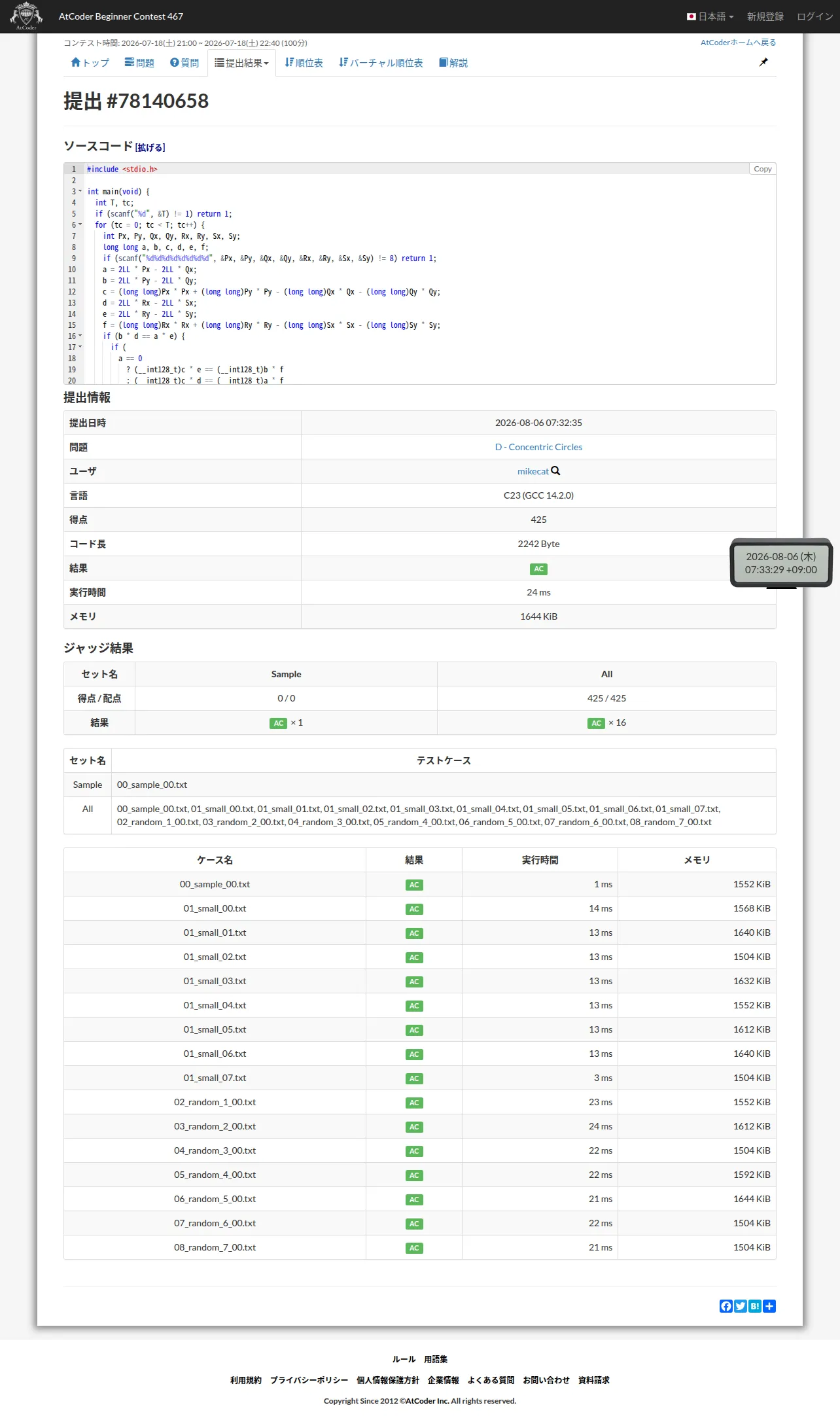Click the magnifier icon next to mikecat
840x1420 pixels.
[555, 471]
